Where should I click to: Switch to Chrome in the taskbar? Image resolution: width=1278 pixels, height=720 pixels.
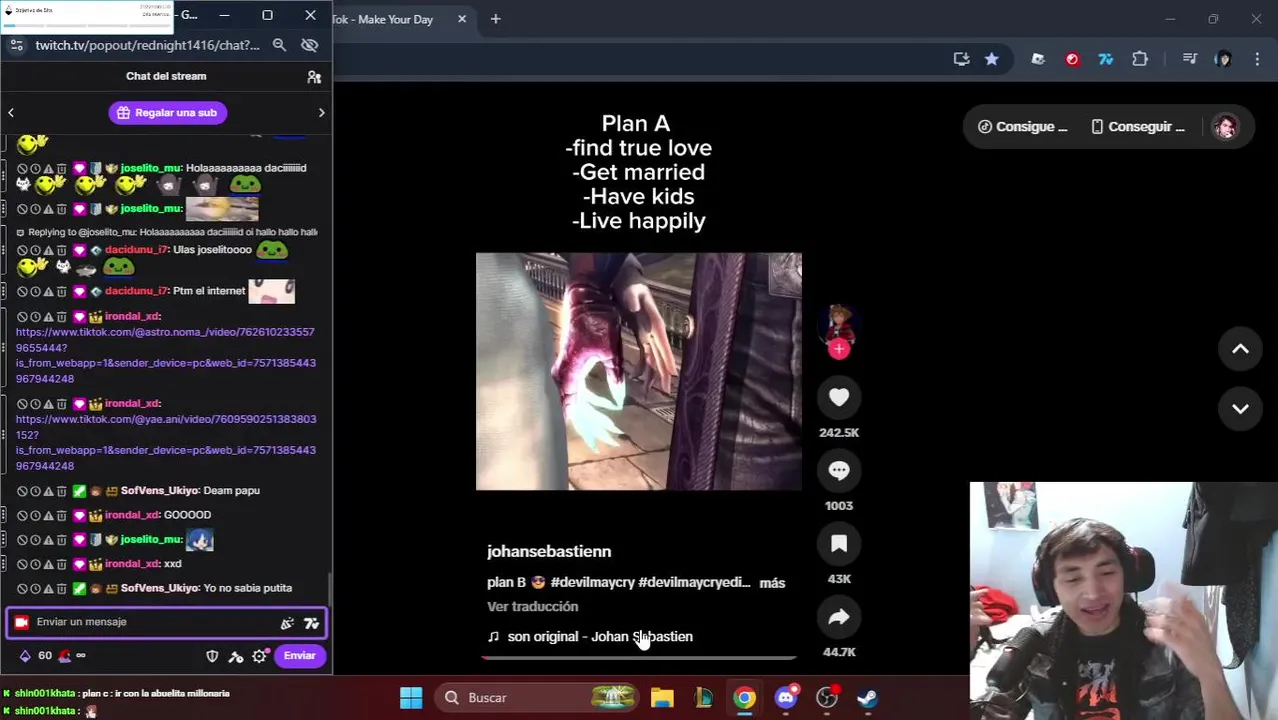[744, 698]
